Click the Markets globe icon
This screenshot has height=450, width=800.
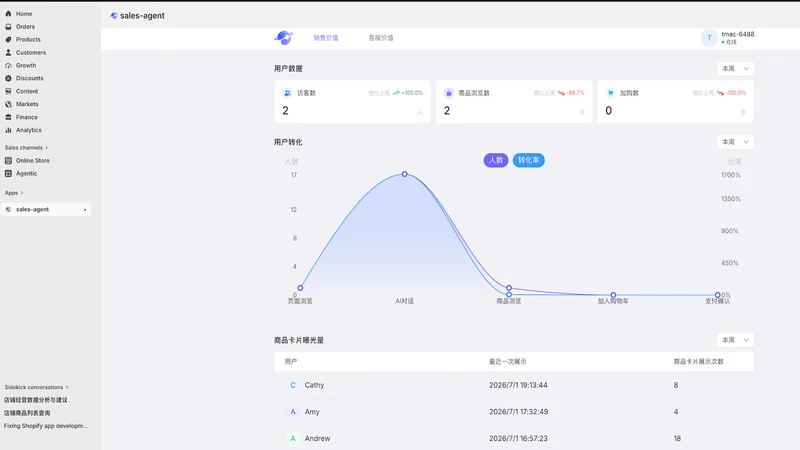click(x=8, y=104)
